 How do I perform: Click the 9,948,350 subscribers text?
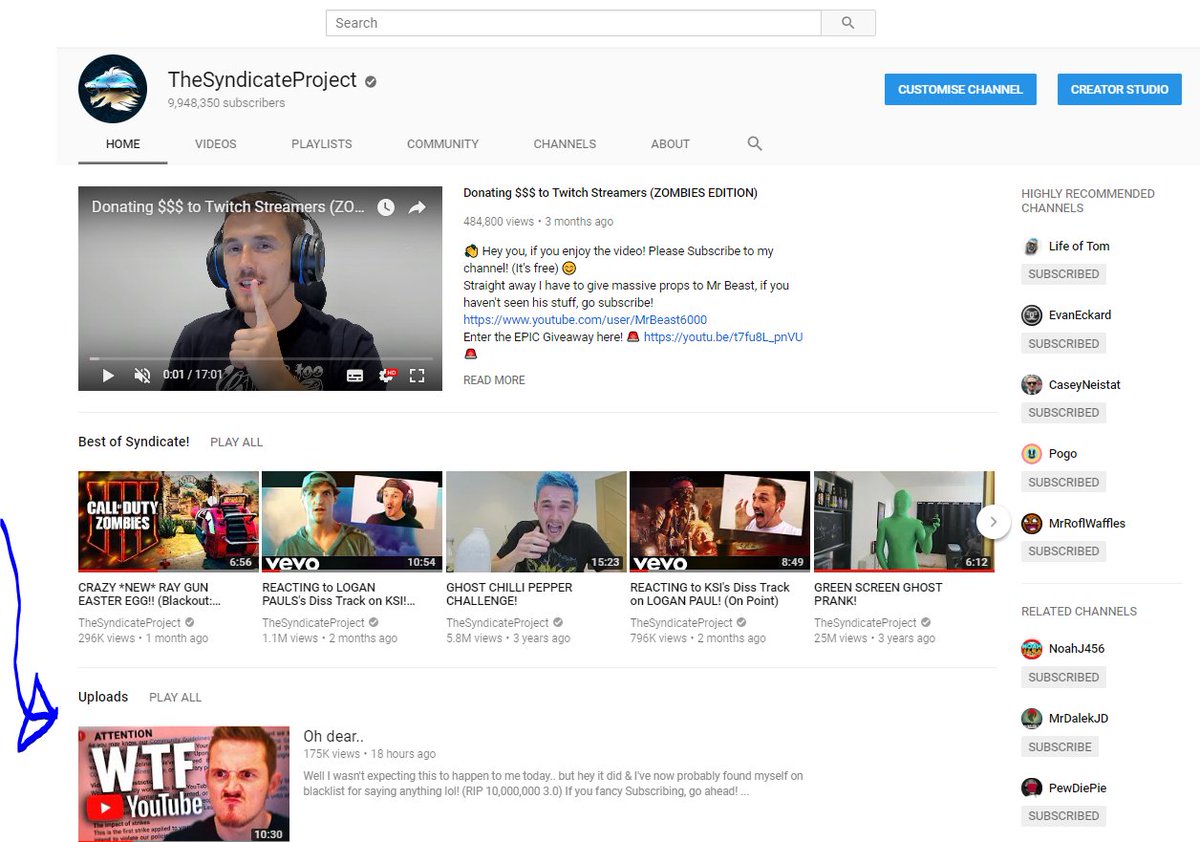pos(226,103)
